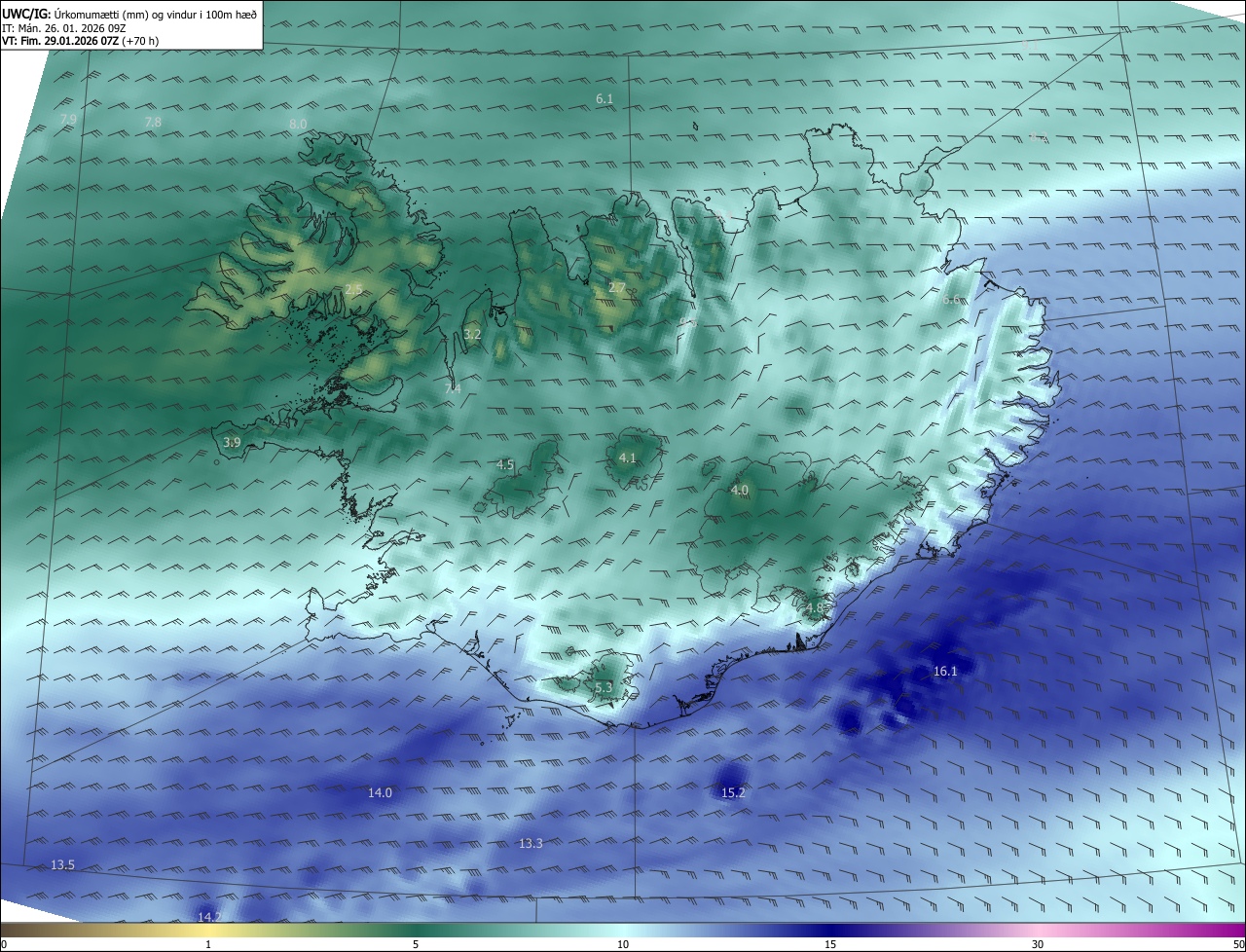Click the UWC/IG map title line
Screen dimensions: 1246x952
click(129, 15)
